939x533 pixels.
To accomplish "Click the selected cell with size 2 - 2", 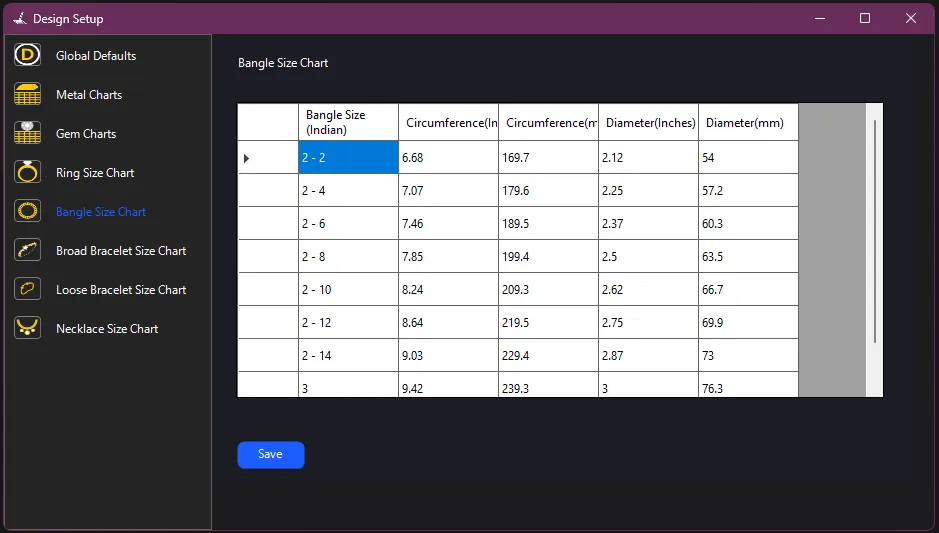I will 348,158.
